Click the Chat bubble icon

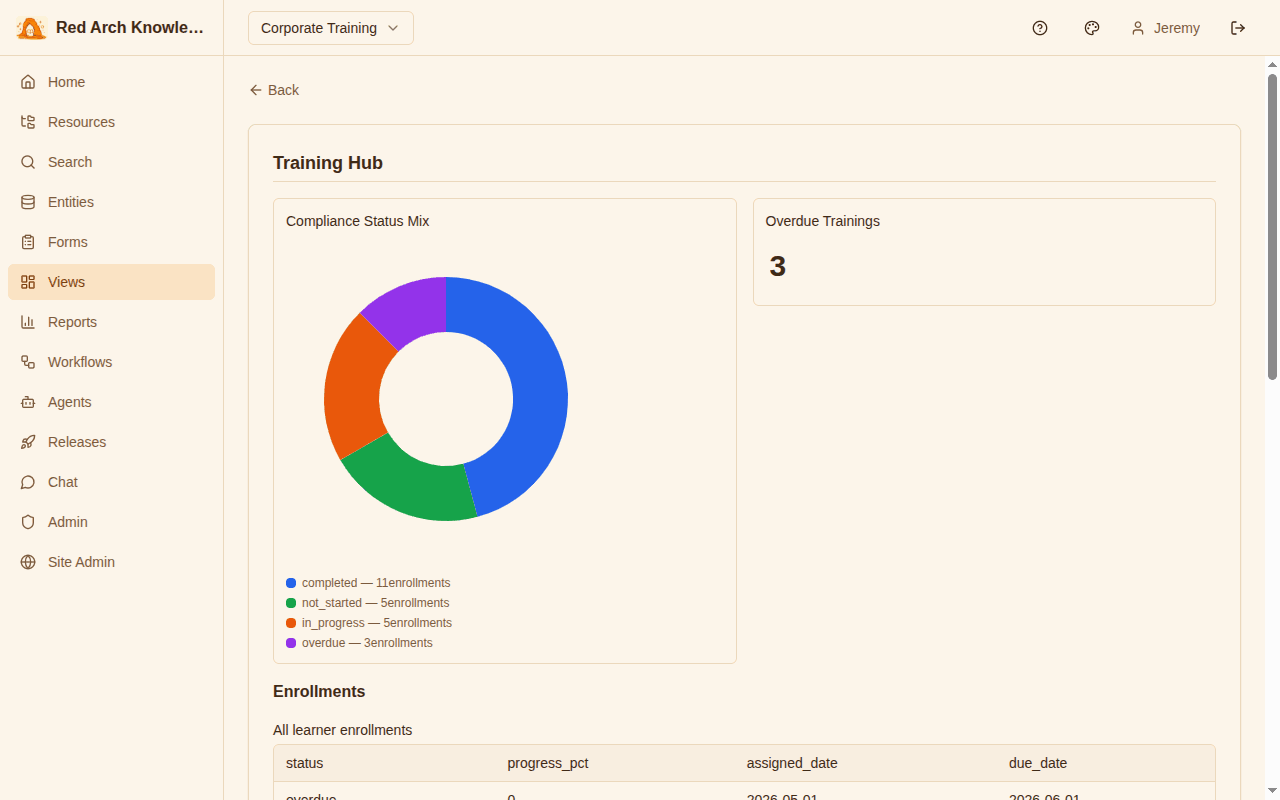[x=28, y=482]
